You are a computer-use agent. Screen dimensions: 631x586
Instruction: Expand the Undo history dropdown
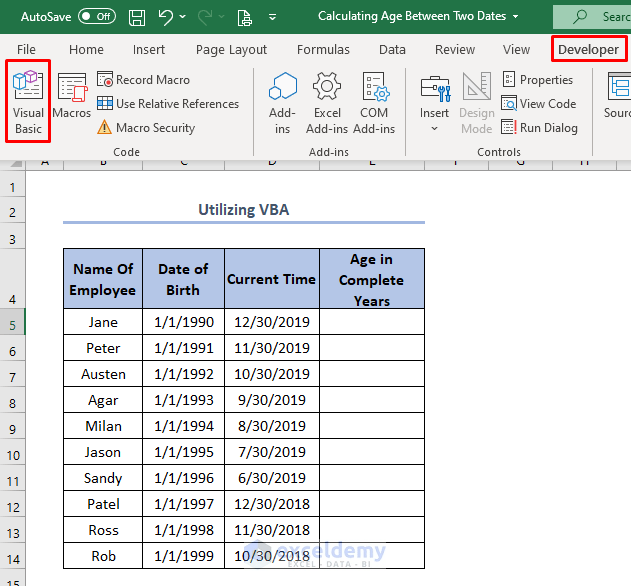[183, 17]
